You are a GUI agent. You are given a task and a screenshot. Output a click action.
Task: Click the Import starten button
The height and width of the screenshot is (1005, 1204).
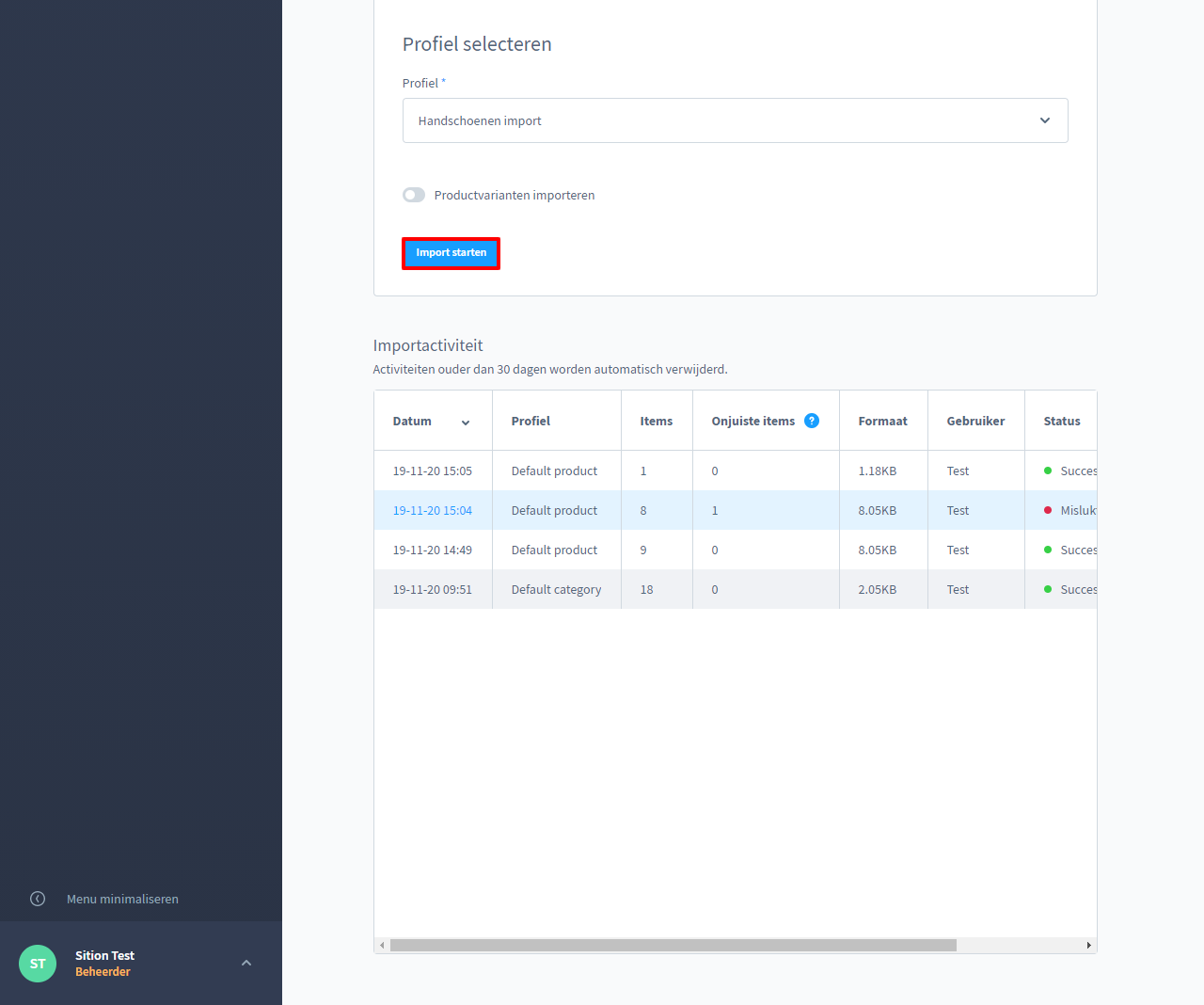451,253
